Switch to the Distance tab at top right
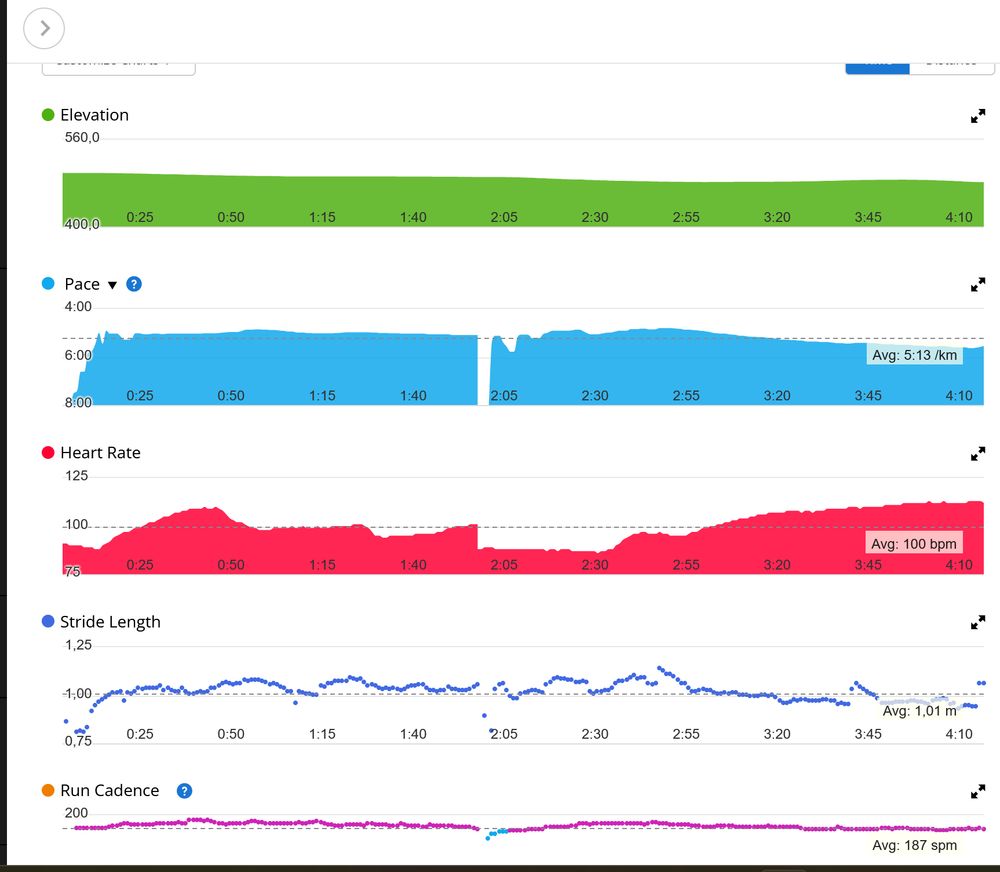 pos(952,68)
